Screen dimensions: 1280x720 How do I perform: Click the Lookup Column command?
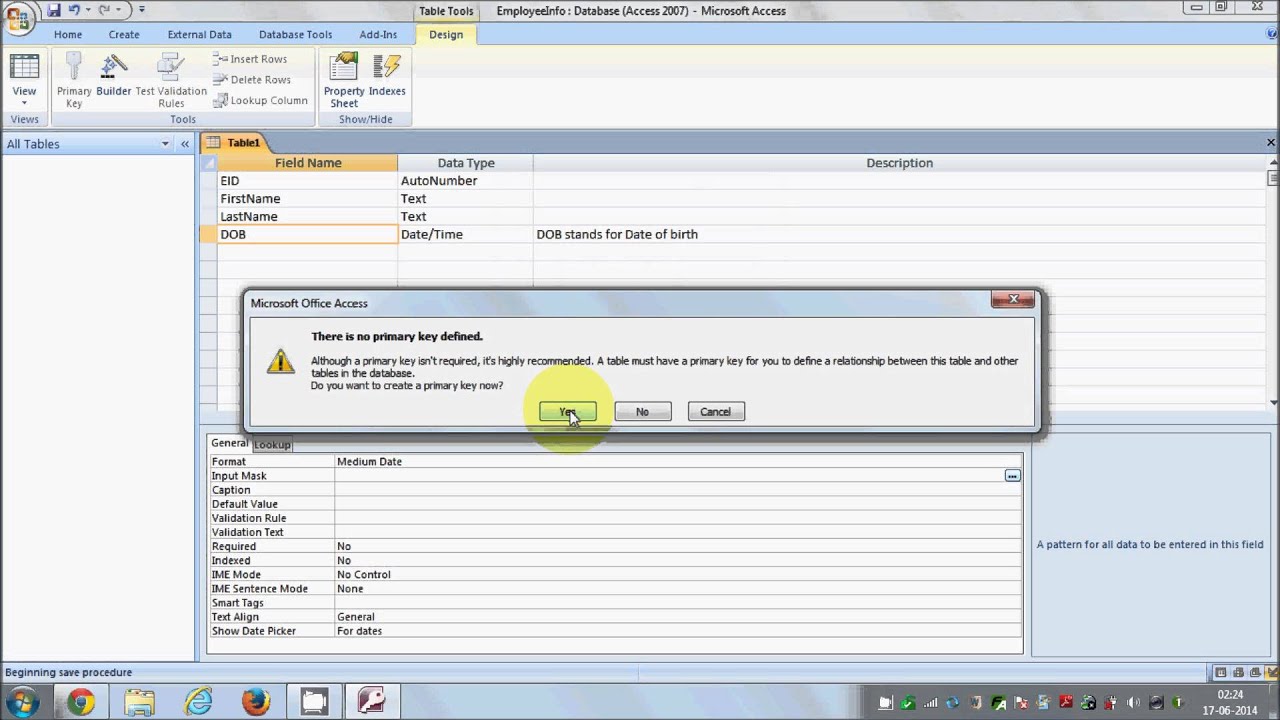tap(260, 101)
